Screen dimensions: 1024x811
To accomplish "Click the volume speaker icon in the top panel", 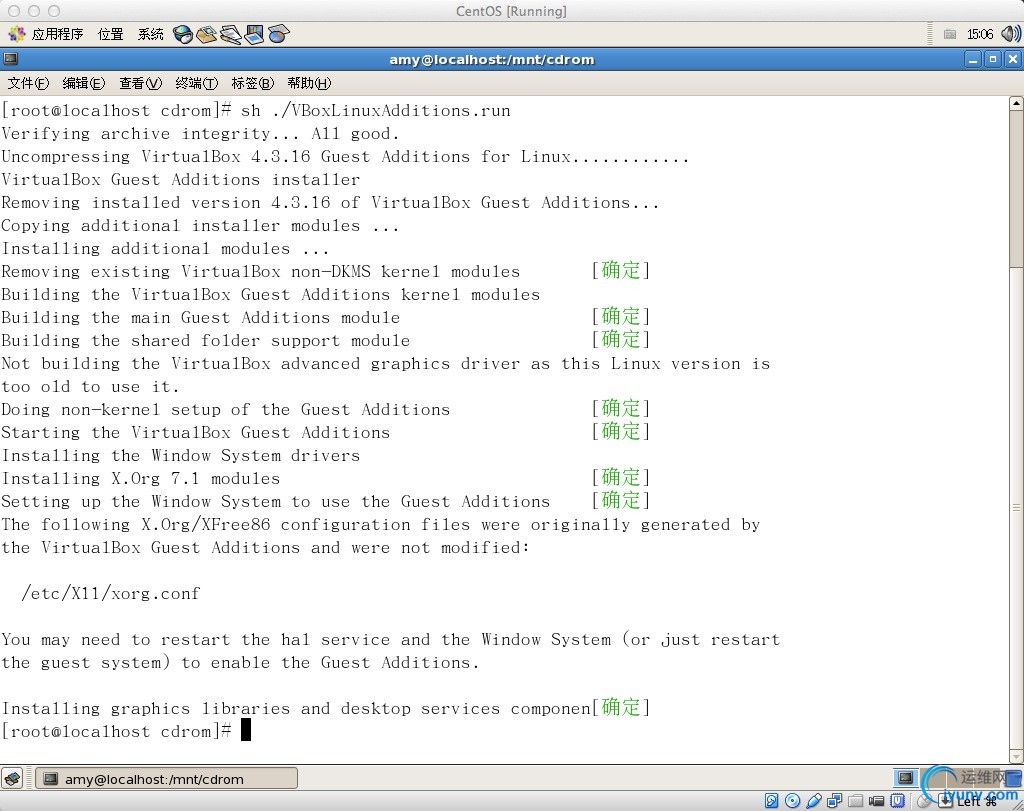I will [1010, 34].
